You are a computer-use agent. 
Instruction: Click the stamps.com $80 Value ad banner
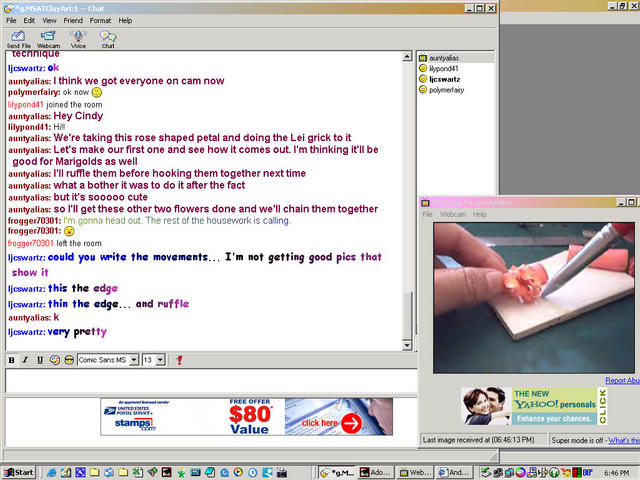click(x=247, y=417)
